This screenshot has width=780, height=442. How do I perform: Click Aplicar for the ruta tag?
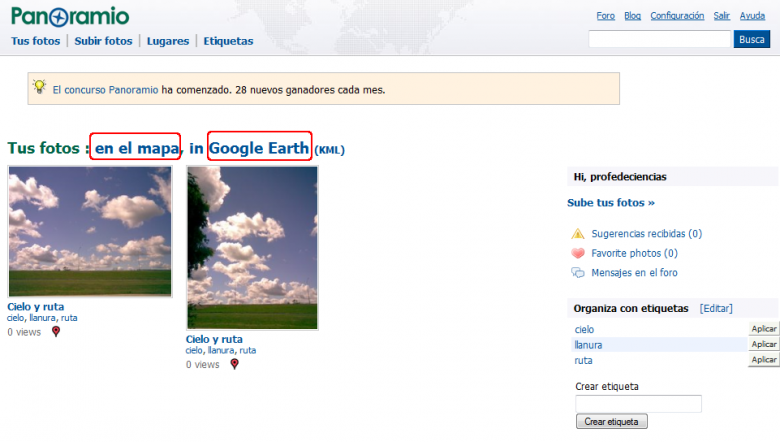pos(764,359)
